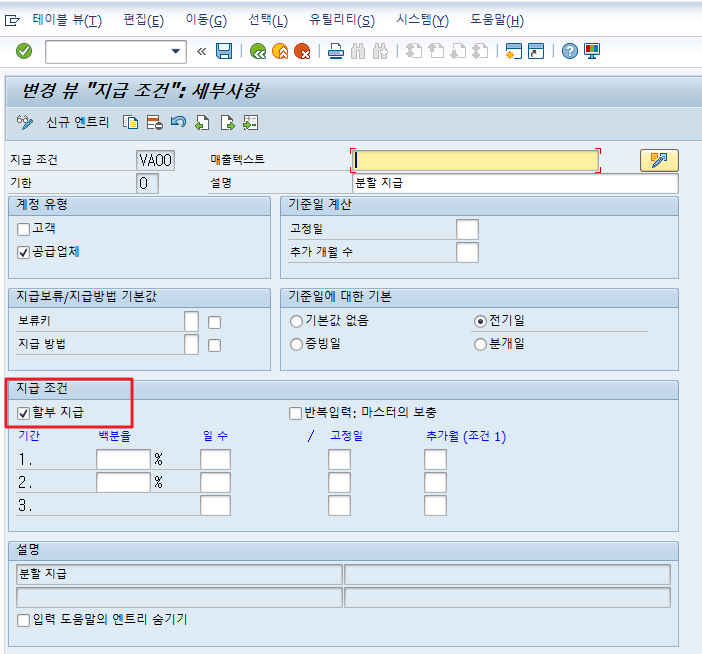Open the 도움말(H) menu
This screenshot has height=654, width=702.
point(497,20)
